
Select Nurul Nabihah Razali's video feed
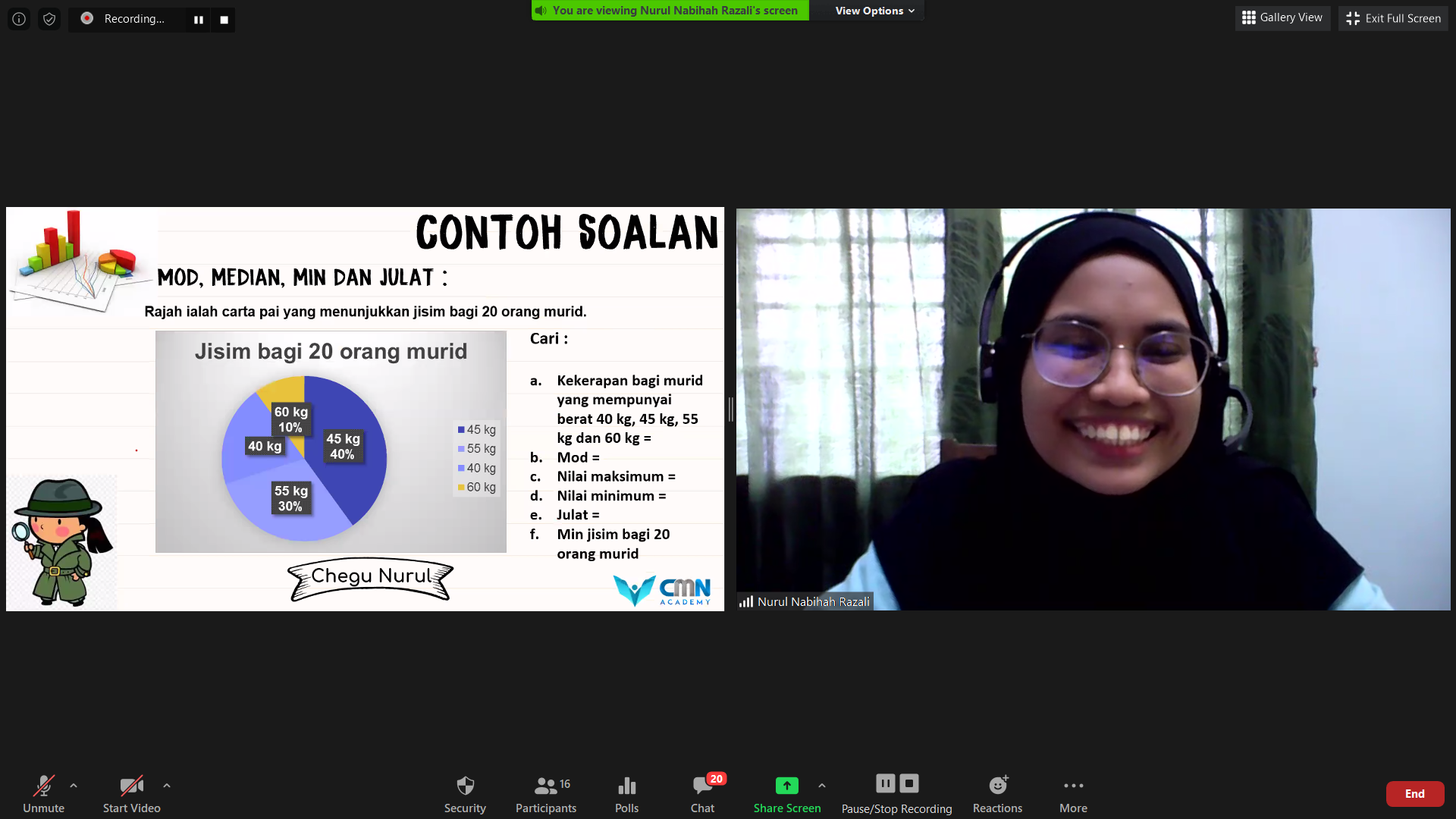click(1092, 409)
